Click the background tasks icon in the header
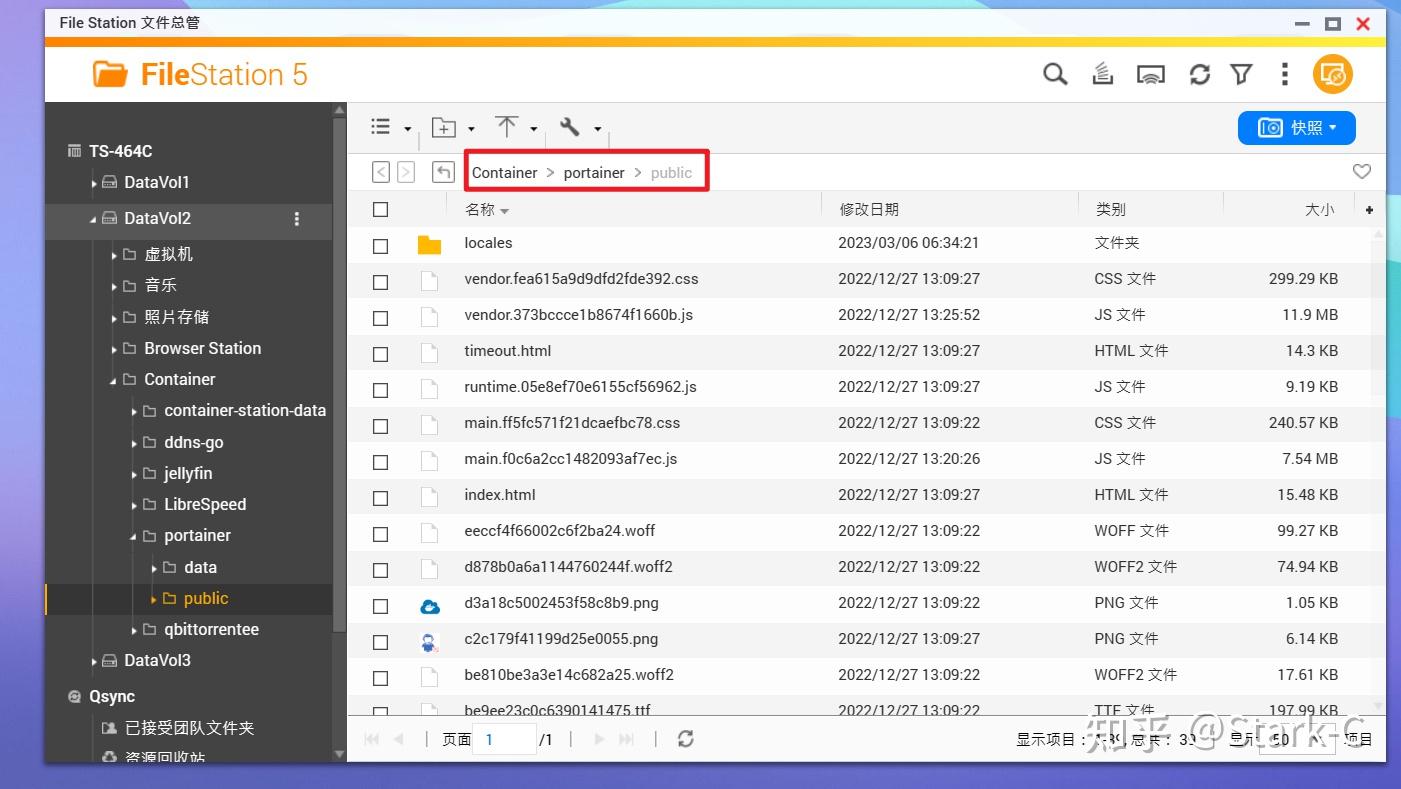Image resolution: width=1401 pixels, height=789 pixels. [x=1102, y=73]
